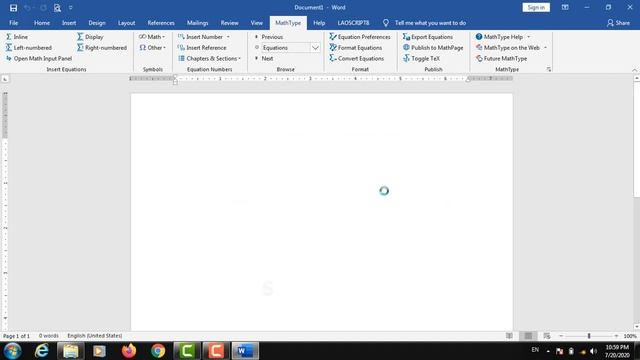
Task: Click the 100% zoom level
Action: 630,336
